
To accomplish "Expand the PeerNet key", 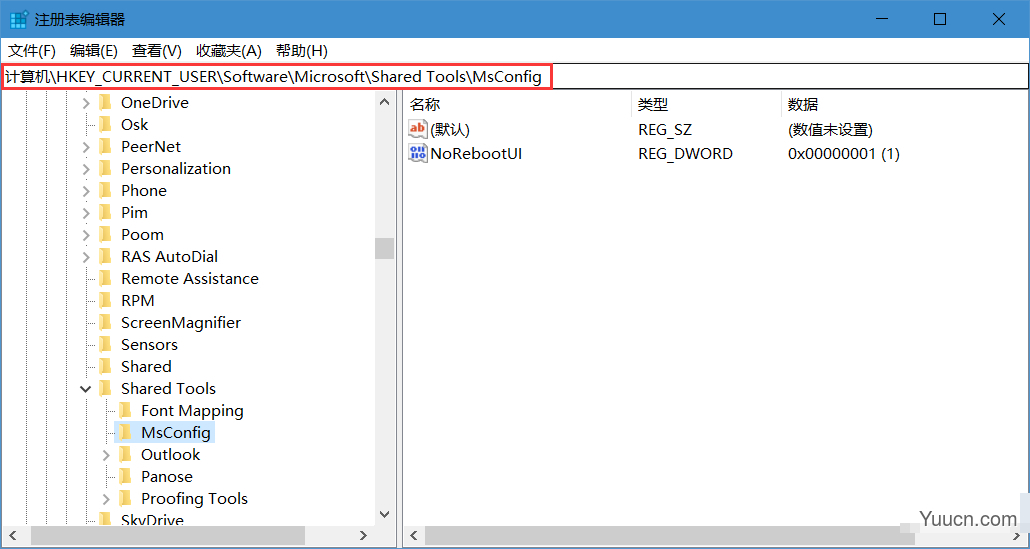I will [x=86, y=147].
